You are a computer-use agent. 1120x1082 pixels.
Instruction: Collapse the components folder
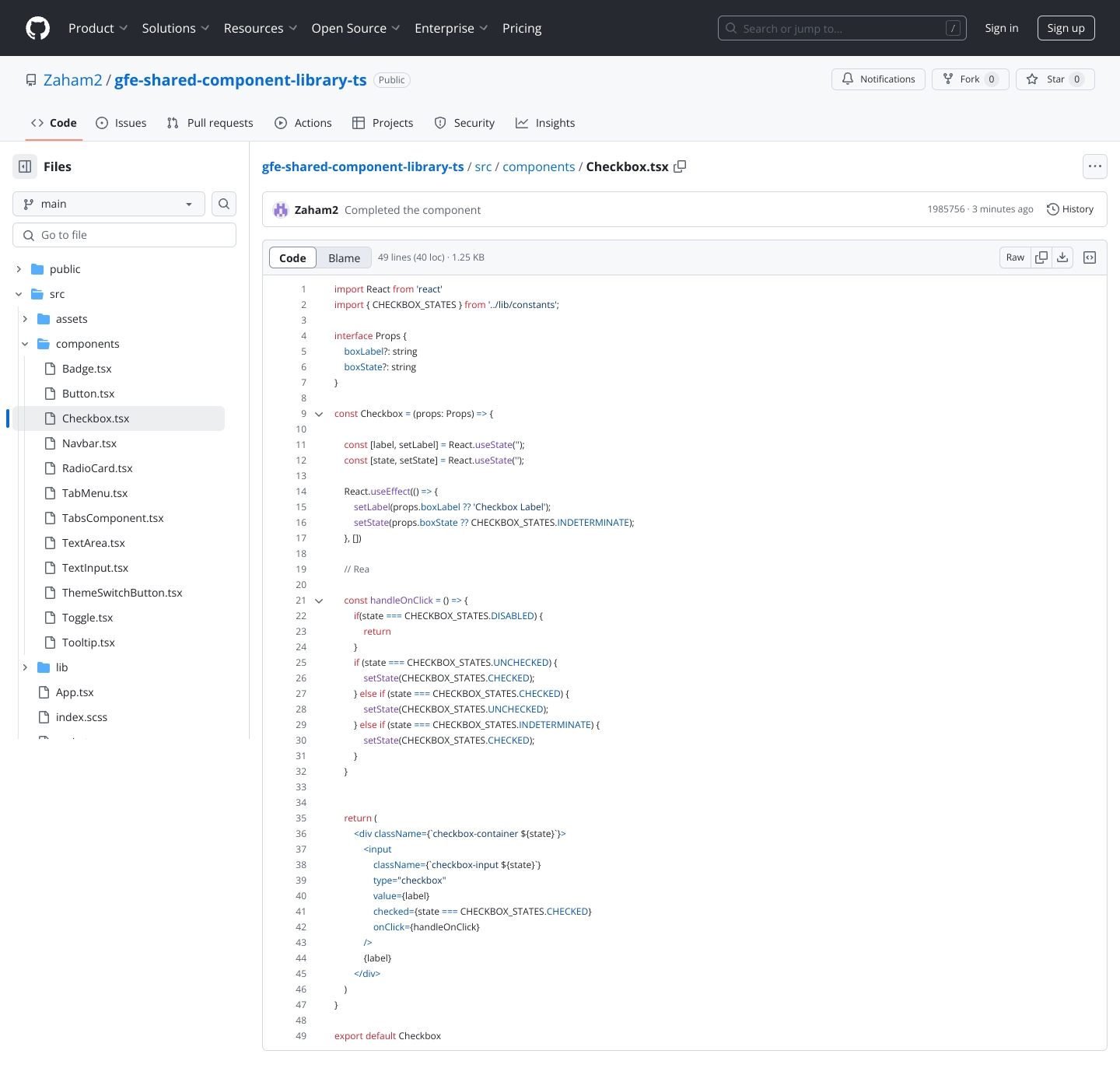(x=25, y=344)
